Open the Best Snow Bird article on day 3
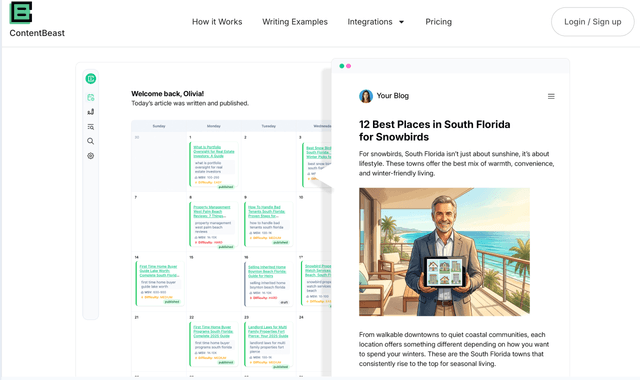This screenshot has height=380, width=640. (x=319, y=152)
